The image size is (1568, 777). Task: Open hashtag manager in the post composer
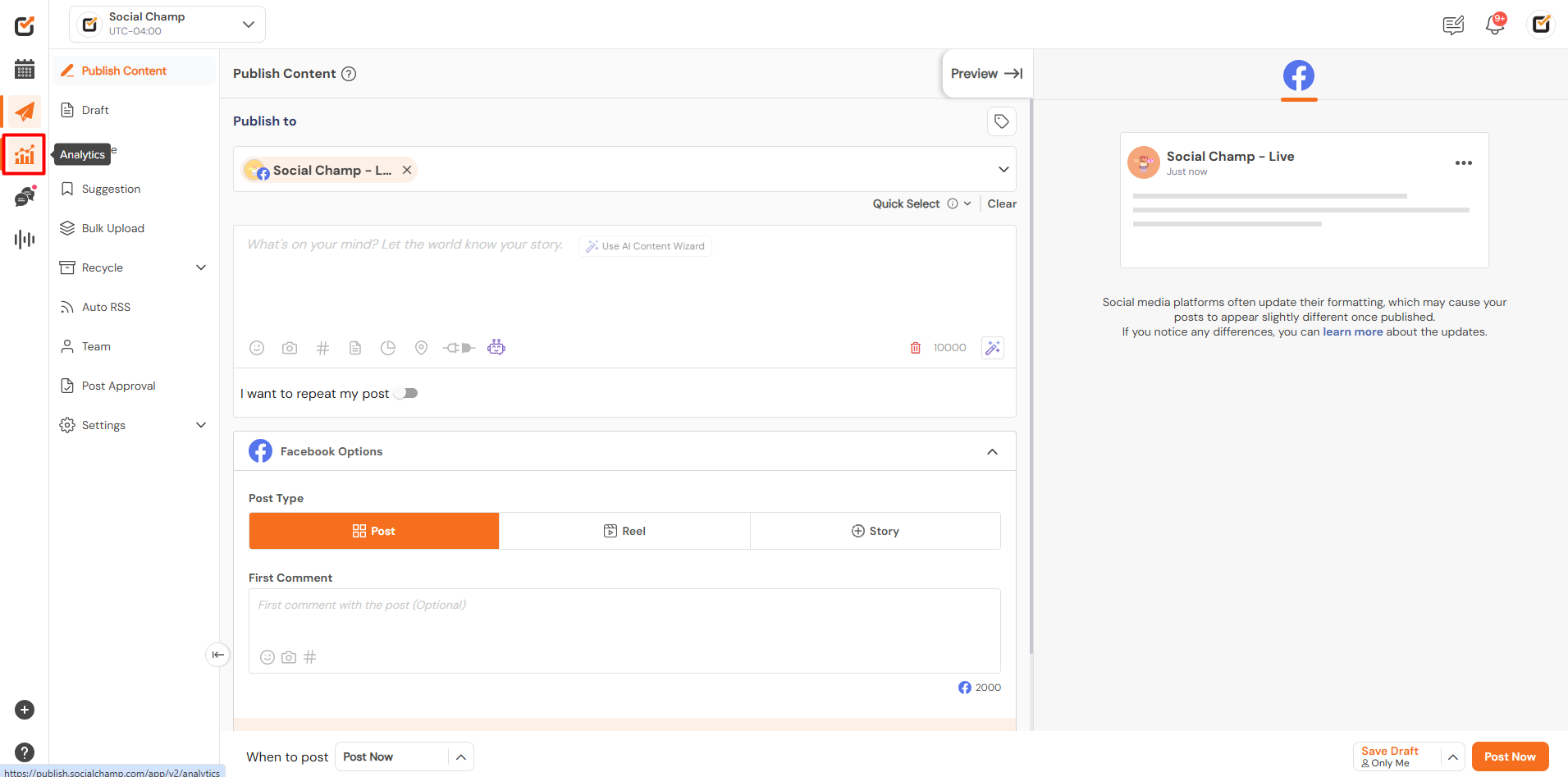(x=322, y=348)
